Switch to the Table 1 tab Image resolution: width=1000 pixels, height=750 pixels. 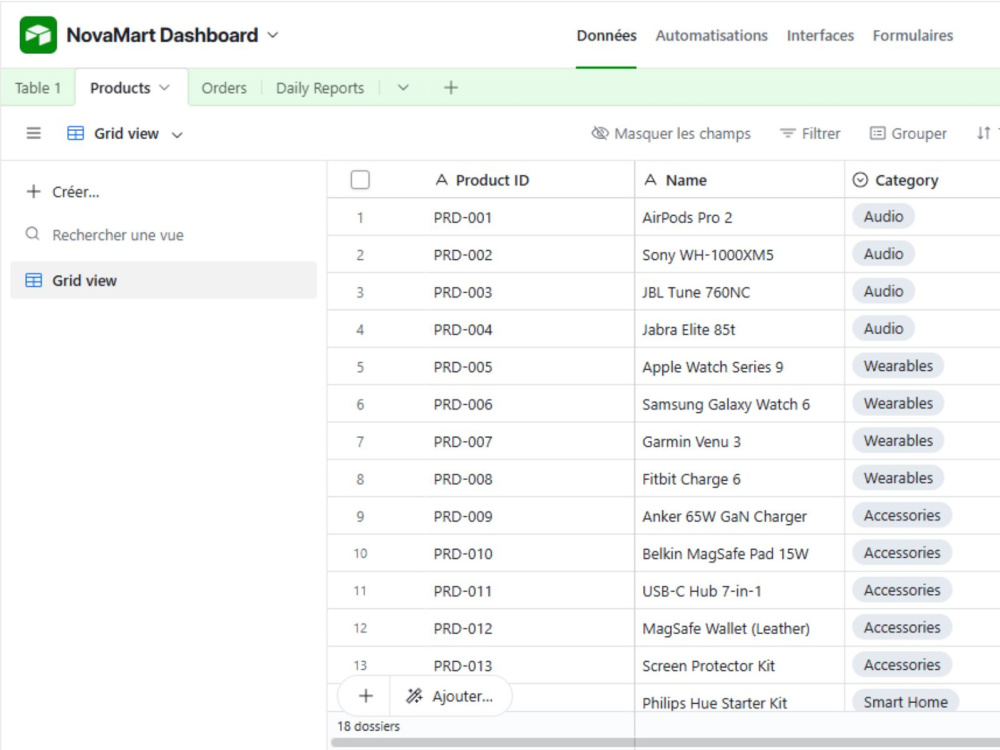point(38,88)
